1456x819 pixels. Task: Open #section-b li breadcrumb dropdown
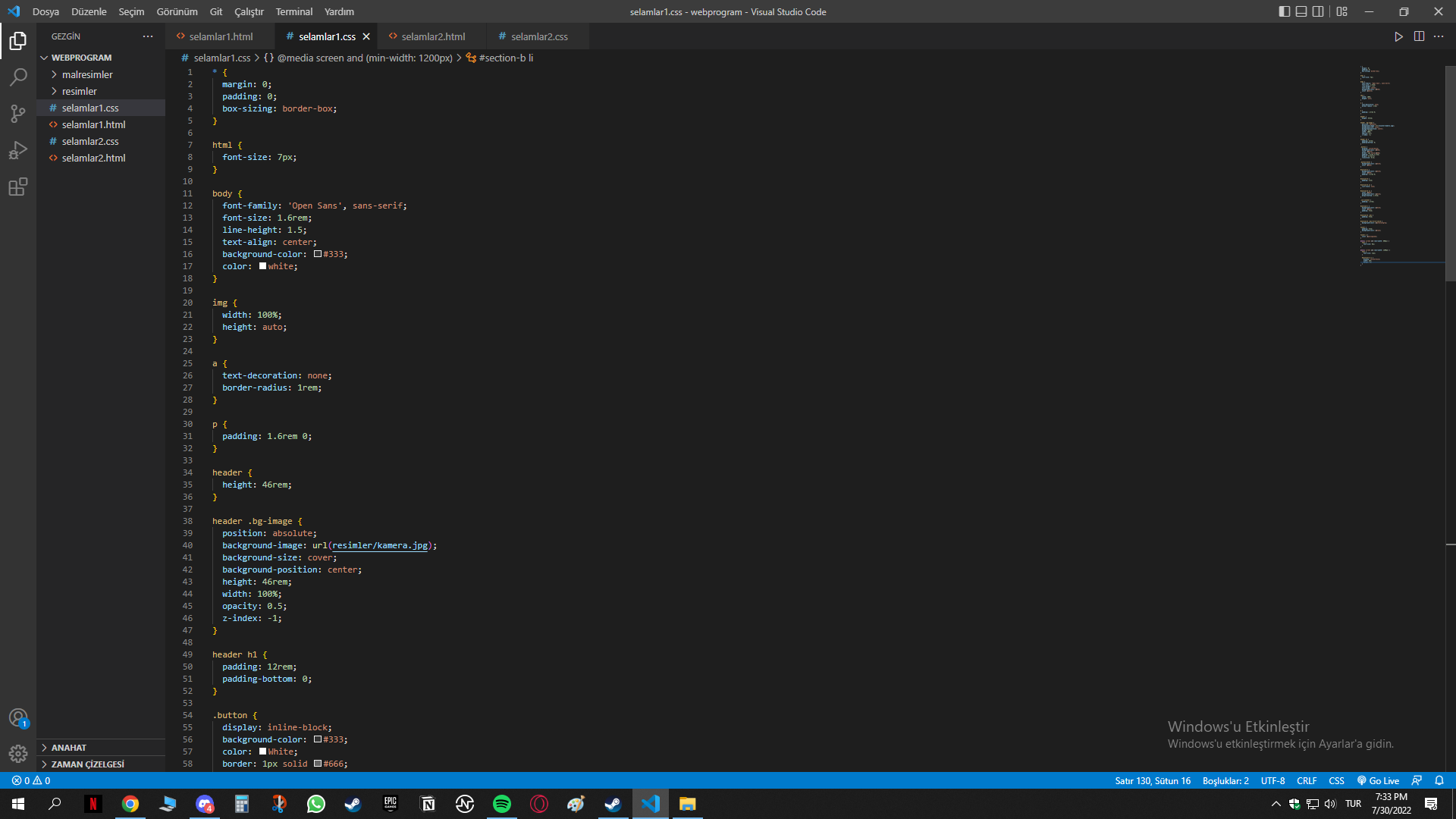point(499,58)
